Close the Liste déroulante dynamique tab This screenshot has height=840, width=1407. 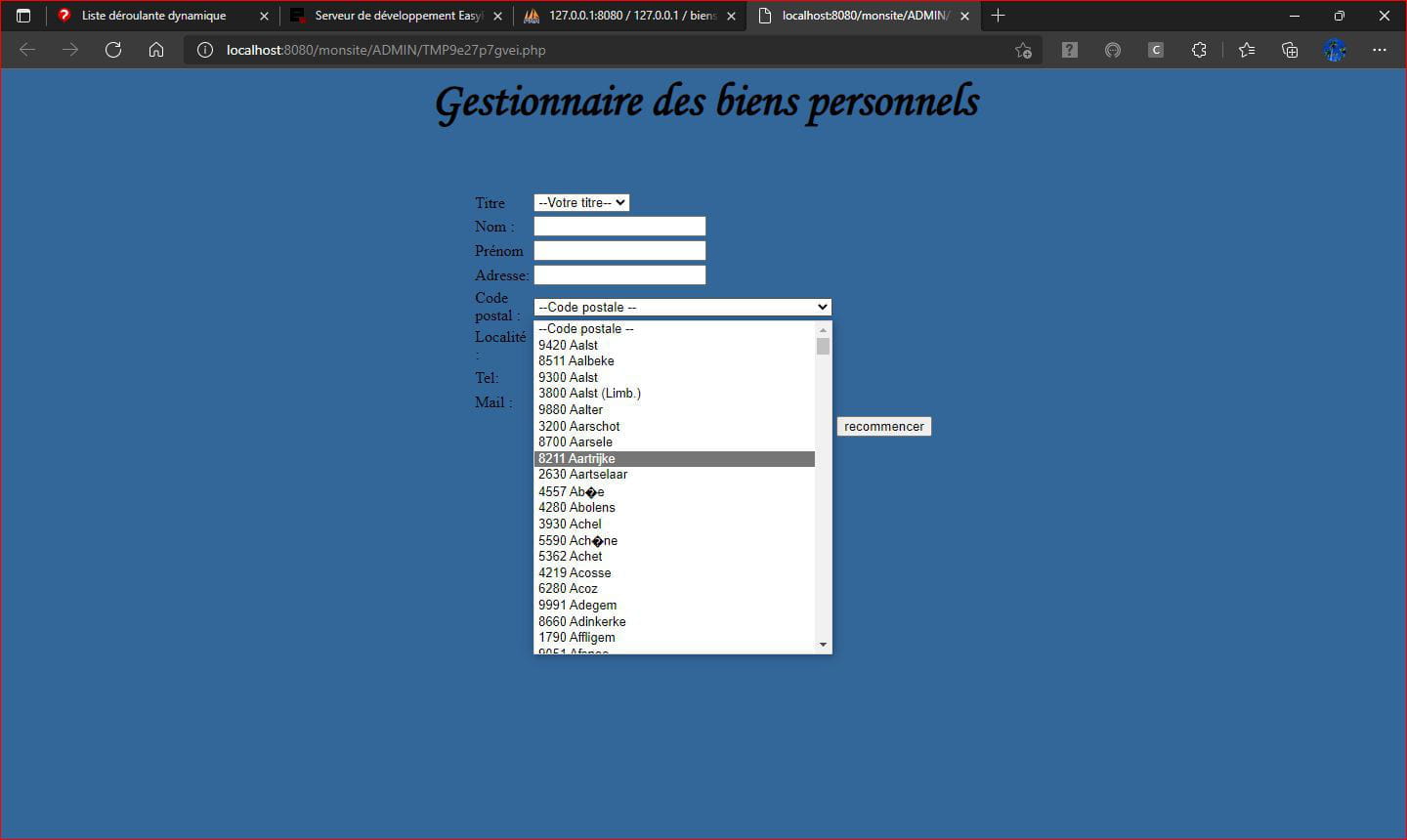(264, 16)
